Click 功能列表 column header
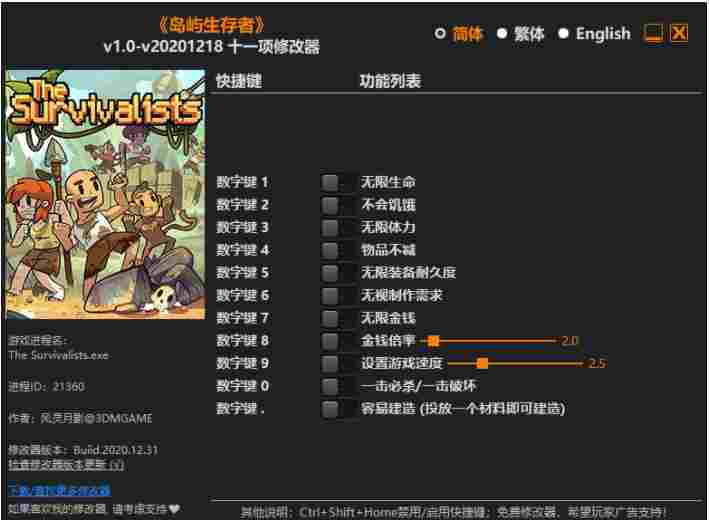This screenshot has width=709, height=520. pos(390,81)
